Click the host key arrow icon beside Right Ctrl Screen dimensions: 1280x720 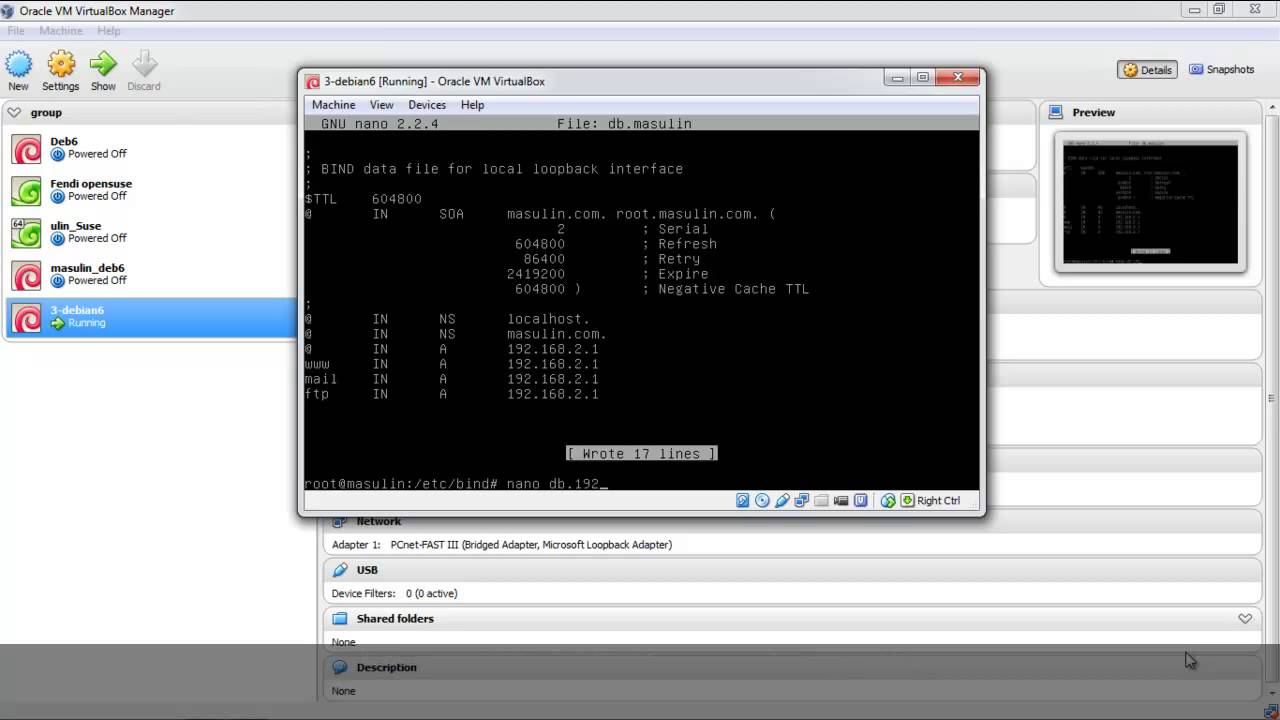(907, 501)
